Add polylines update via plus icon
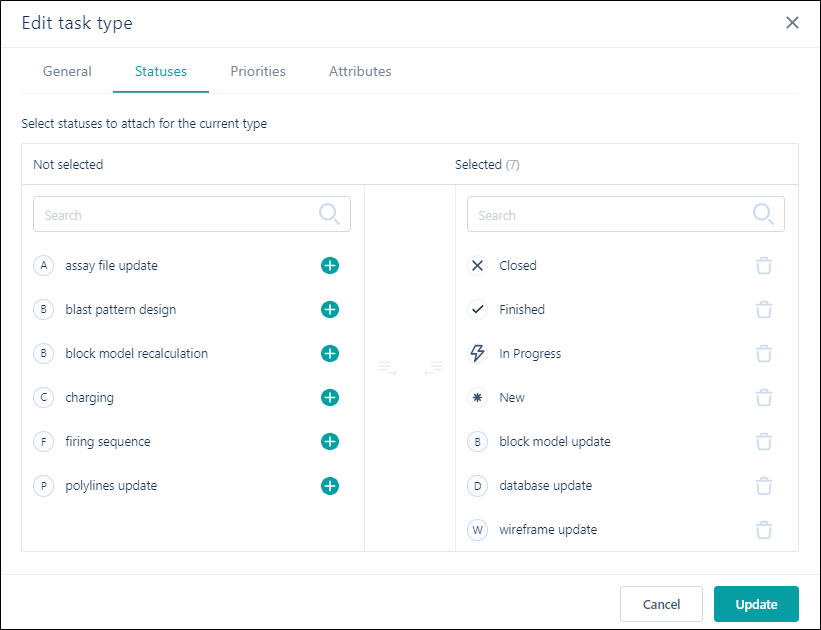 [330, 486]
